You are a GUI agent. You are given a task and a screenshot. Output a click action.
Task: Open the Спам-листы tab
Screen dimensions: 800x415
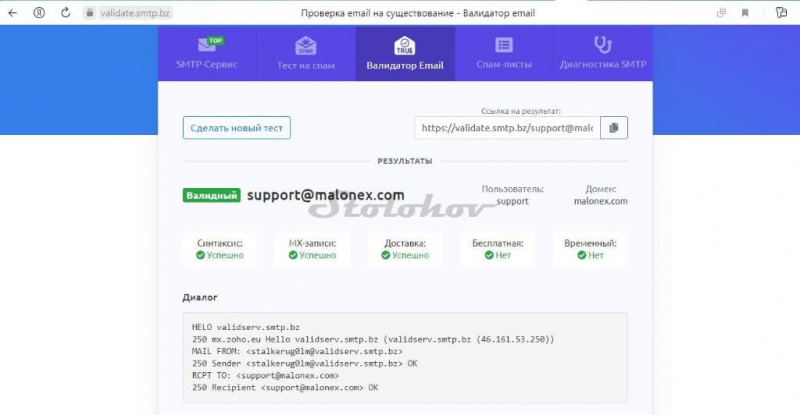click(504, 53)
